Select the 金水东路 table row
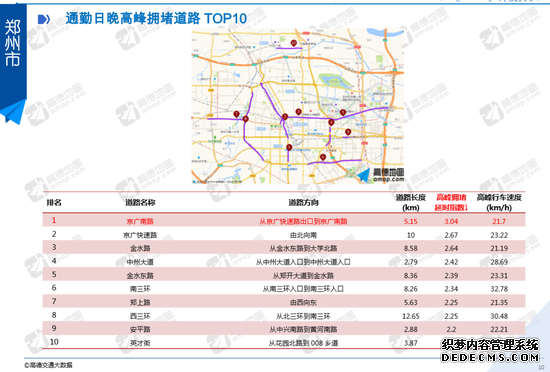550x372 pixels. point(284,275)
